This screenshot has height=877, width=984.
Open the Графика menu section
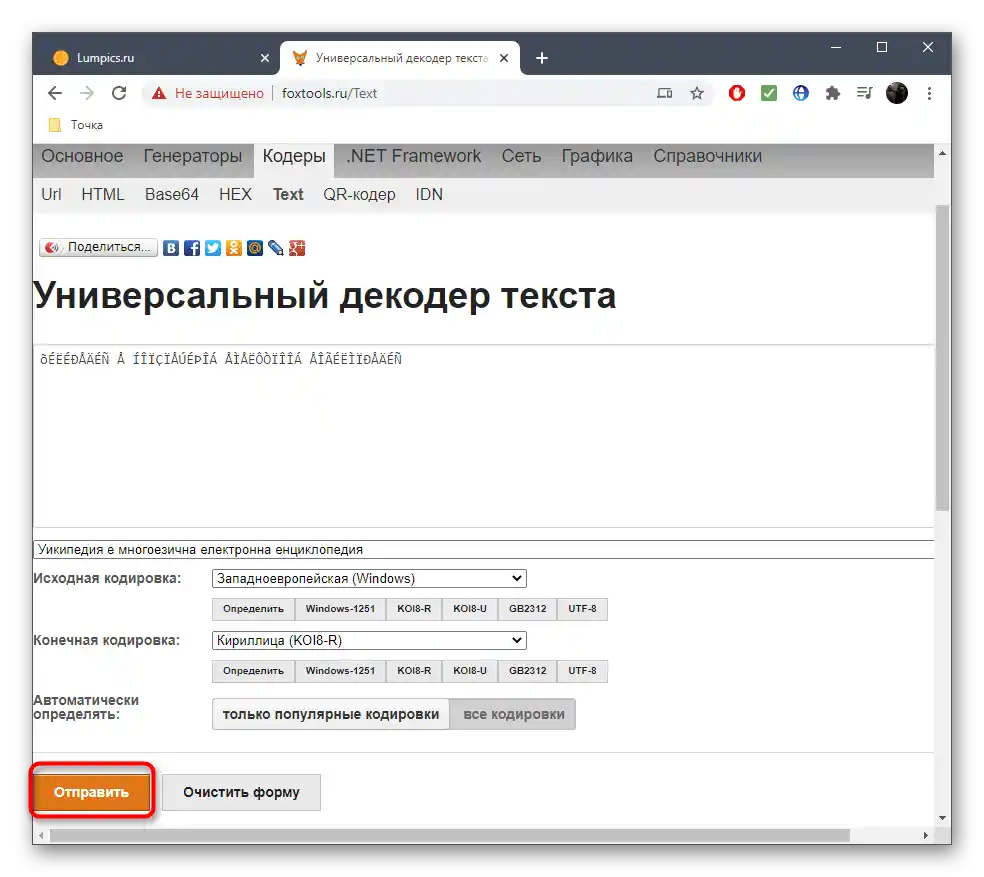597,156
